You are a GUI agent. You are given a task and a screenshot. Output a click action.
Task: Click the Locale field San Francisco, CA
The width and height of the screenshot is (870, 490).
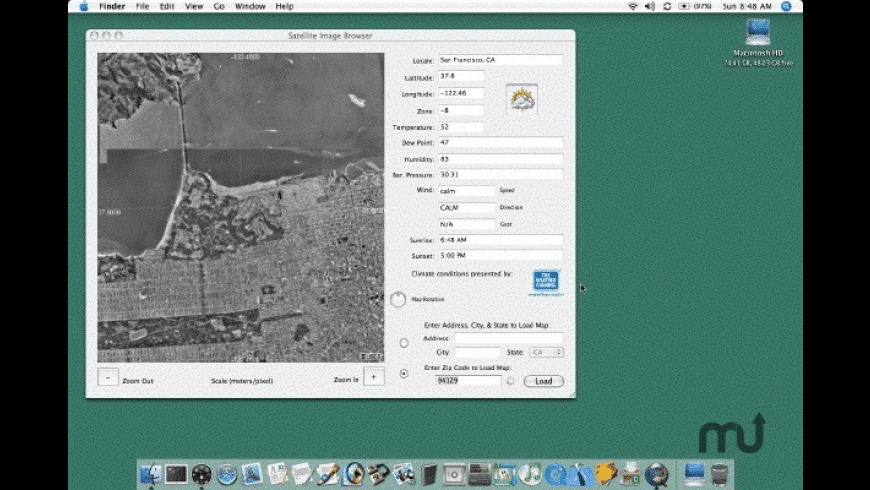click(x=500, y=60)
